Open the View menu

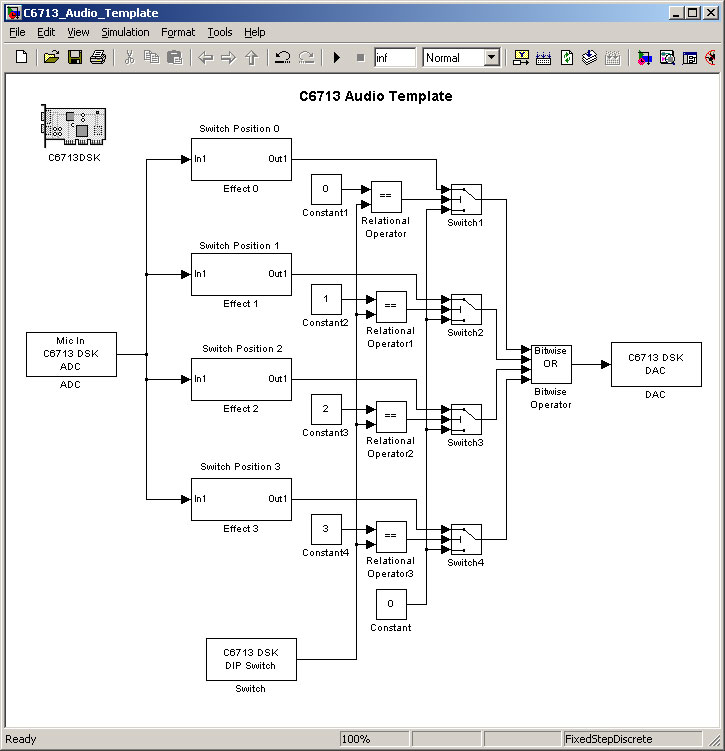[x=78, y=32]
